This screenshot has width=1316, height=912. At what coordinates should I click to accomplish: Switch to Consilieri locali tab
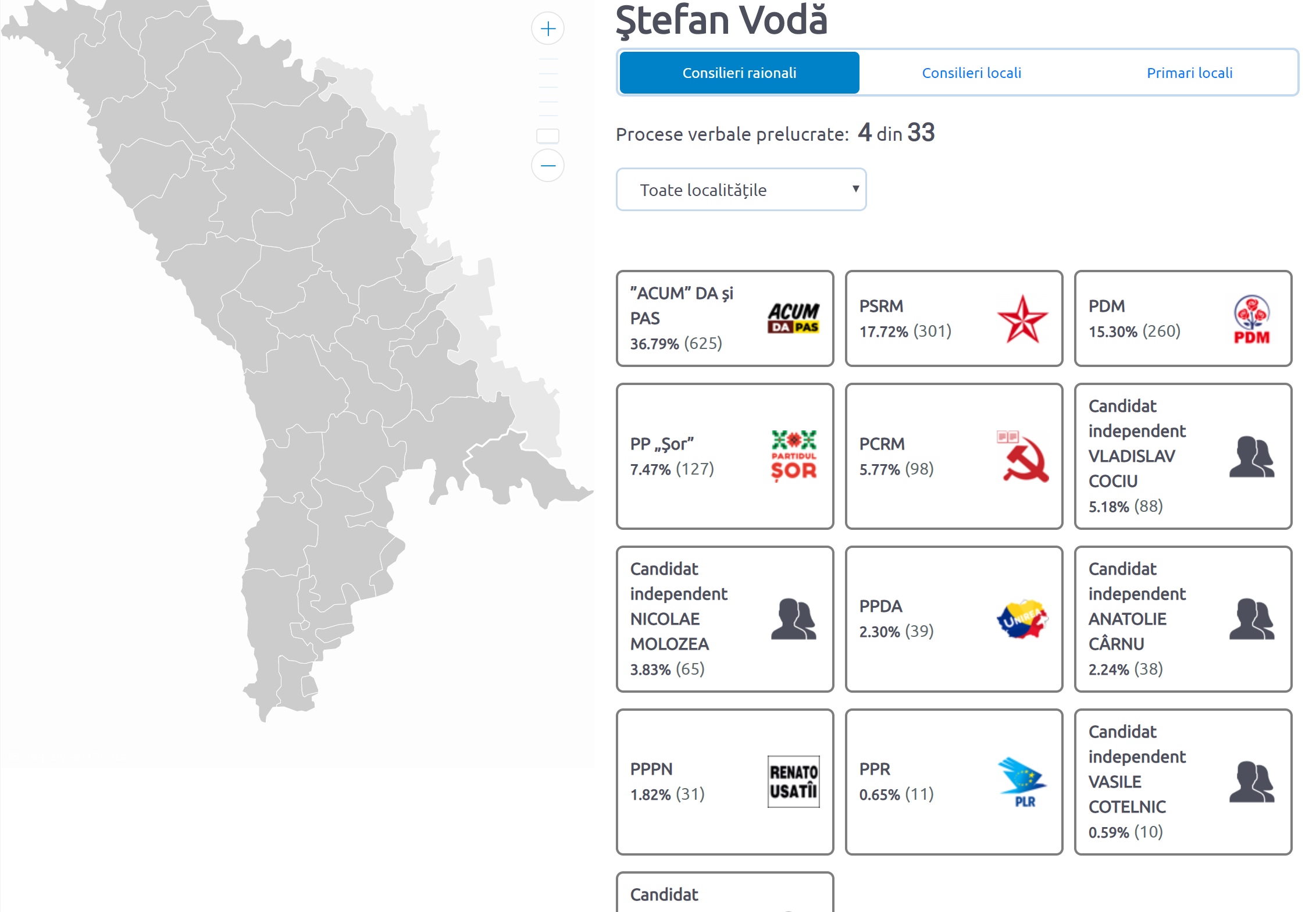pos(971,73)
